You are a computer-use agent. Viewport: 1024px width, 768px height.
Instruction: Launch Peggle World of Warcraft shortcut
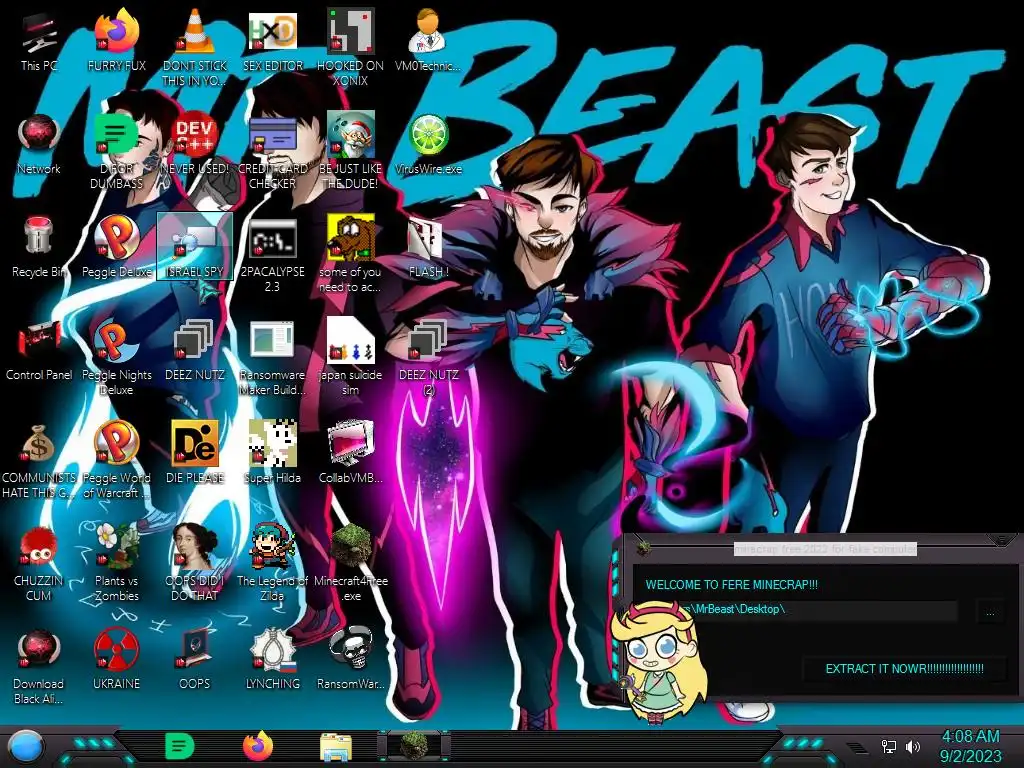point(116,461)
